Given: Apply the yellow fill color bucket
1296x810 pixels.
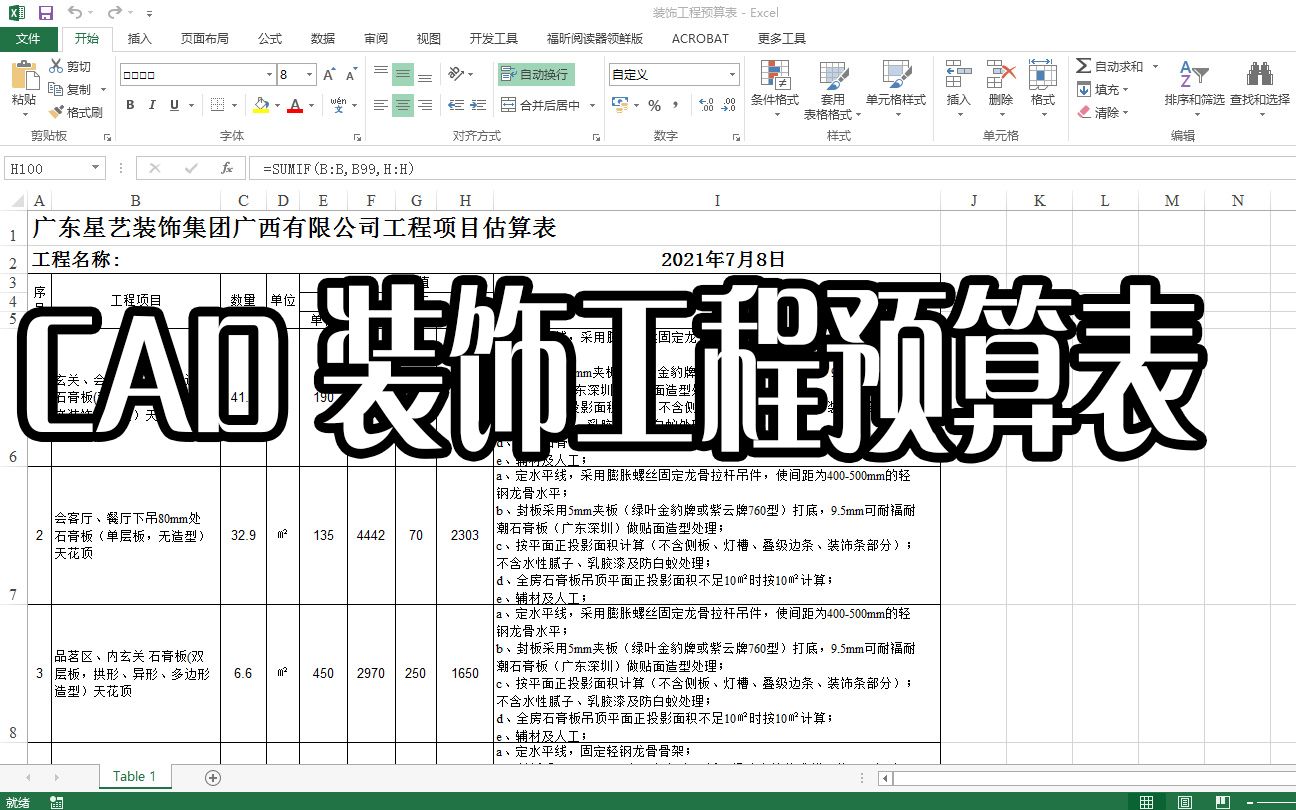Looking at the screenshot, I should [x=261, y=105].
